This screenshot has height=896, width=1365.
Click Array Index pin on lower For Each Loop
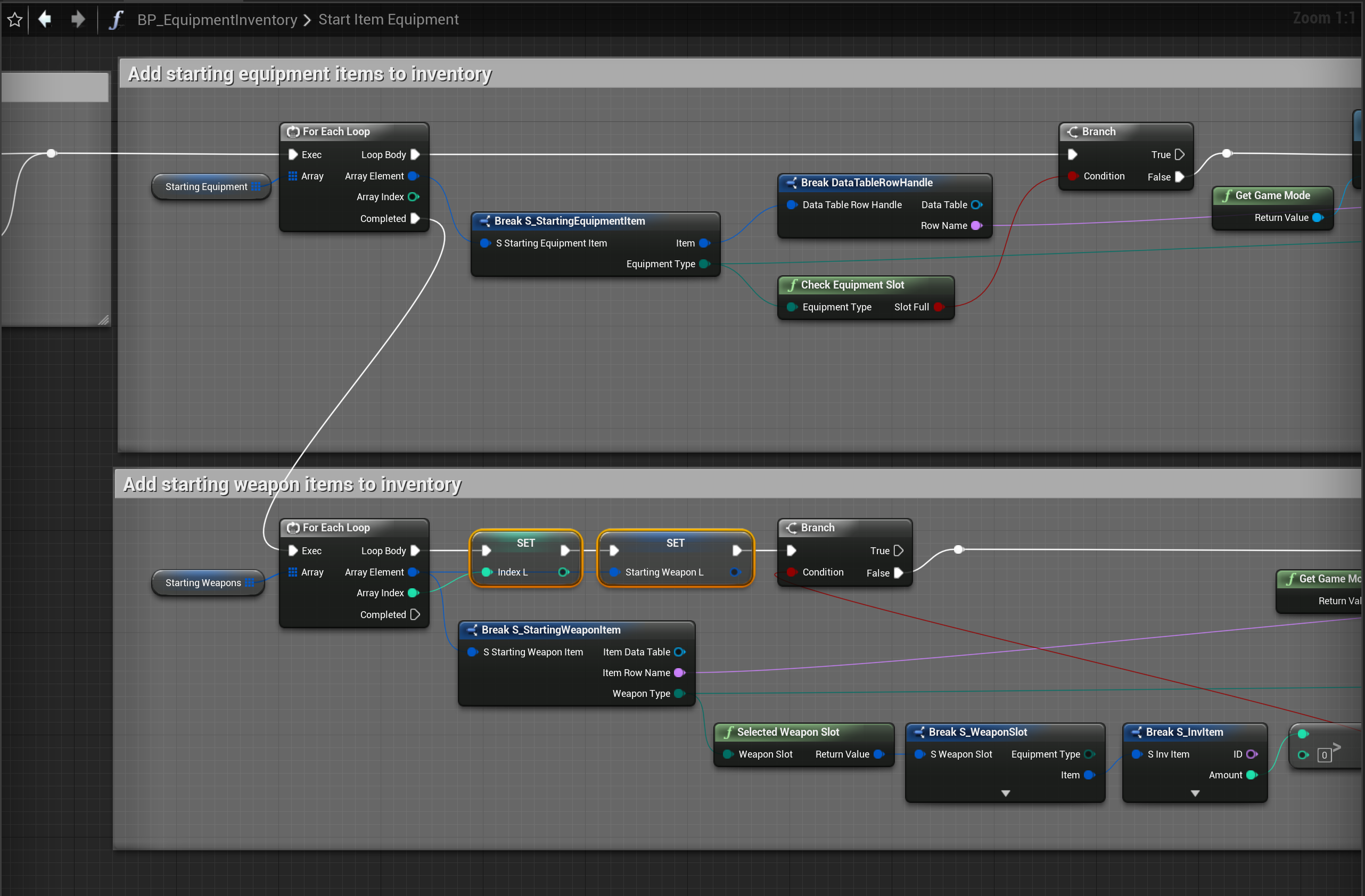[x=413, y=593]
